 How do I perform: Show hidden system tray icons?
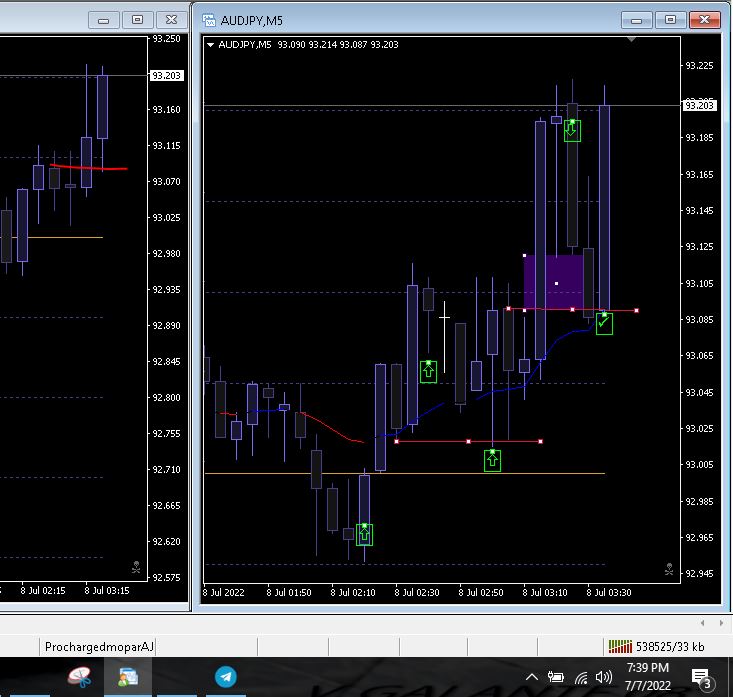point(532,678)
